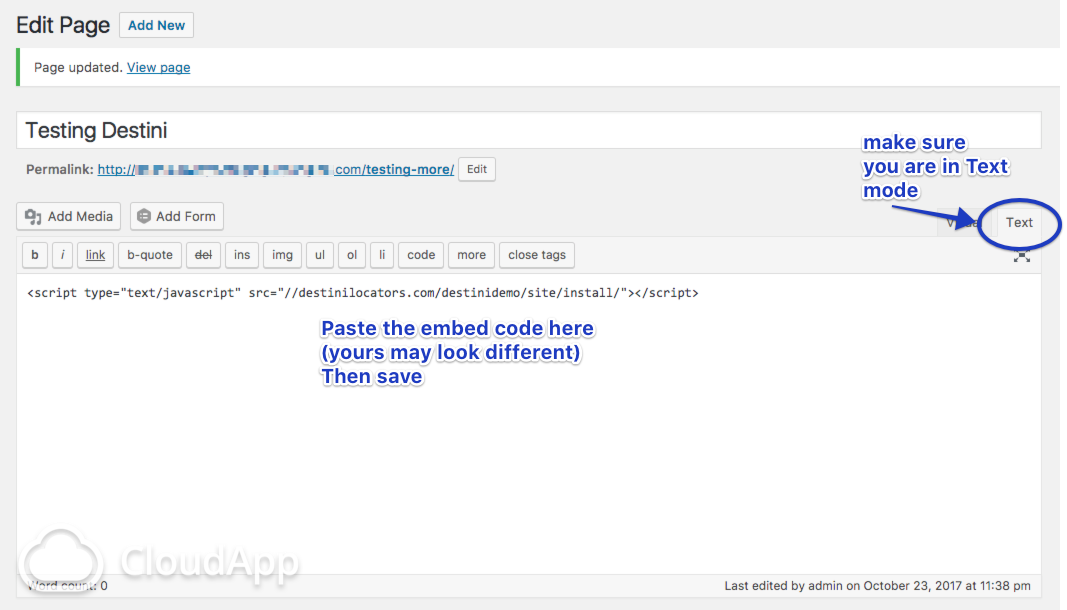This screenshot has height=610, width=1067.
Task: Insert a Read More tag with more
Action: point(472,255)
